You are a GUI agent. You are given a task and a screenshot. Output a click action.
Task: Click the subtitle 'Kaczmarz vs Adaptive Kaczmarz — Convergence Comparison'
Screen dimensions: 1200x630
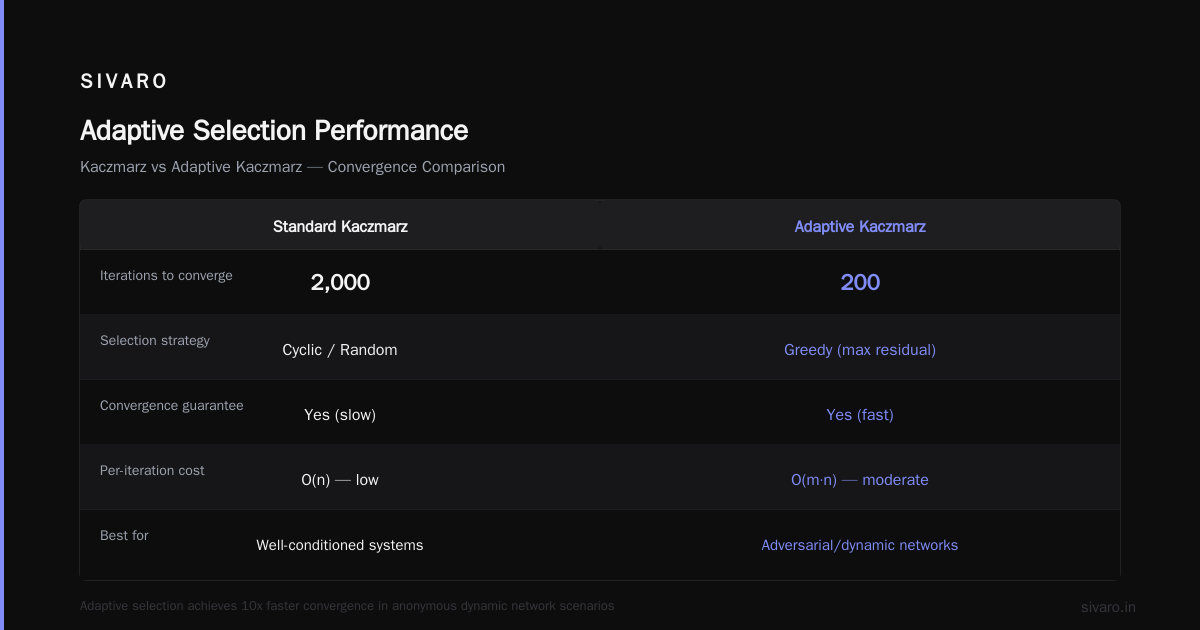(292, 167)
